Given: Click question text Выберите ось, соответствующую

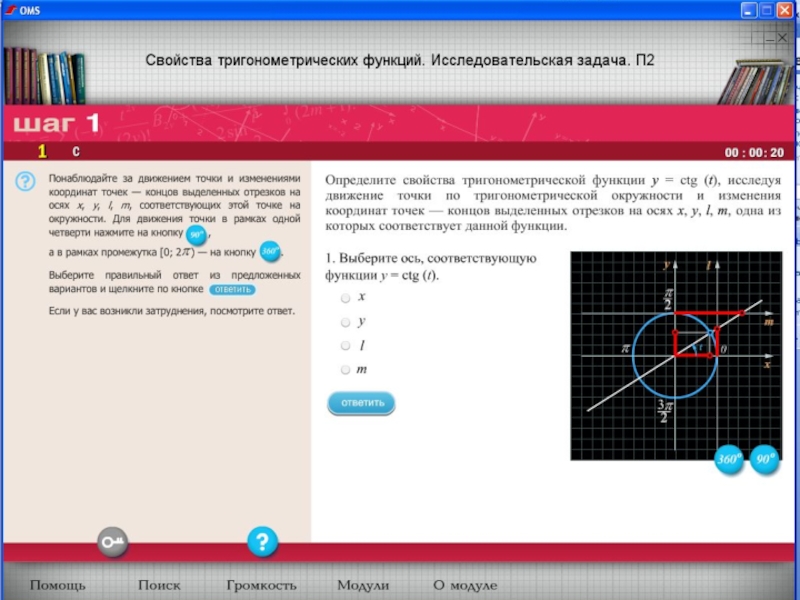Looking at the screenshot, I should click(438, 258).
